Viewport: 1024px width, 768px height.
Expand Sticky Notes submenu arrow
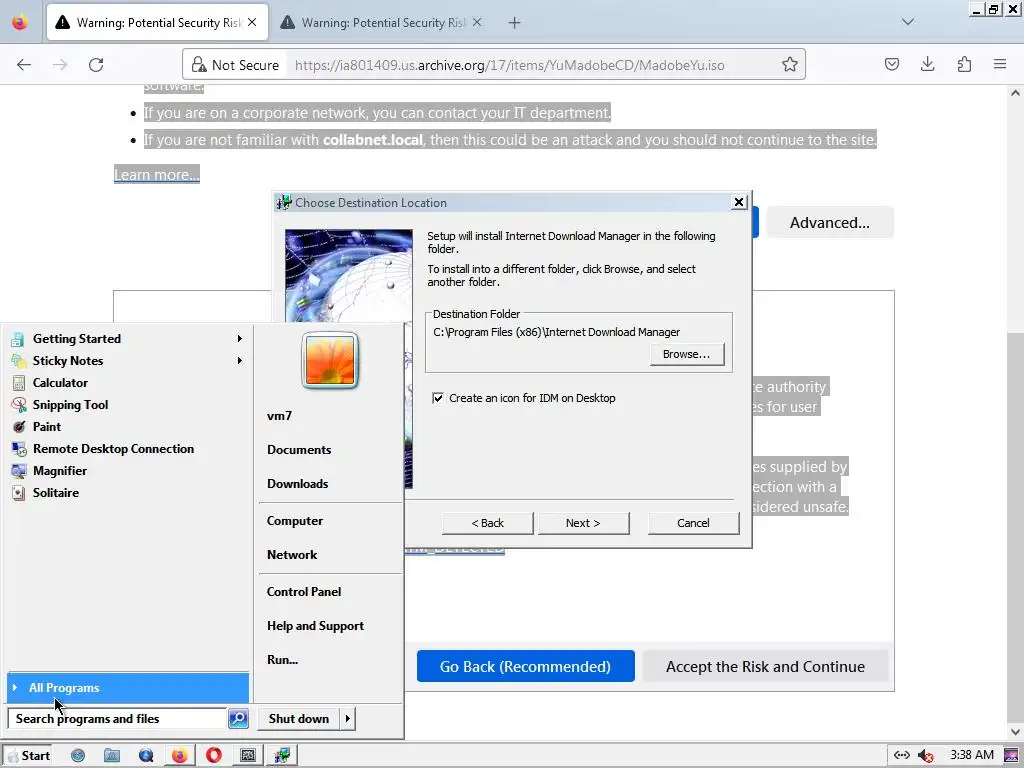coord(240,360)
